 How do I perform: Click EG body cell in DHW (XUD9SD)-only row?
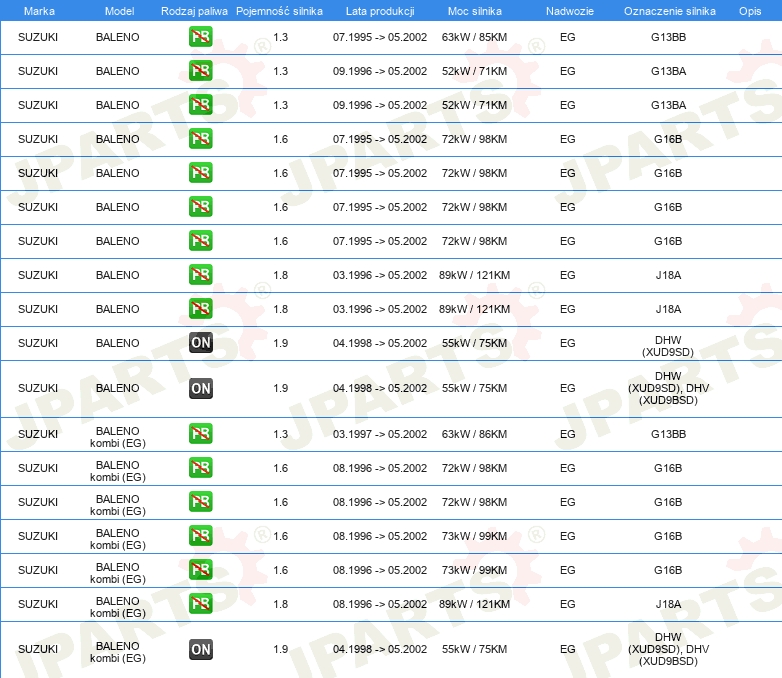pyautogui.click(x=568, y=343)
